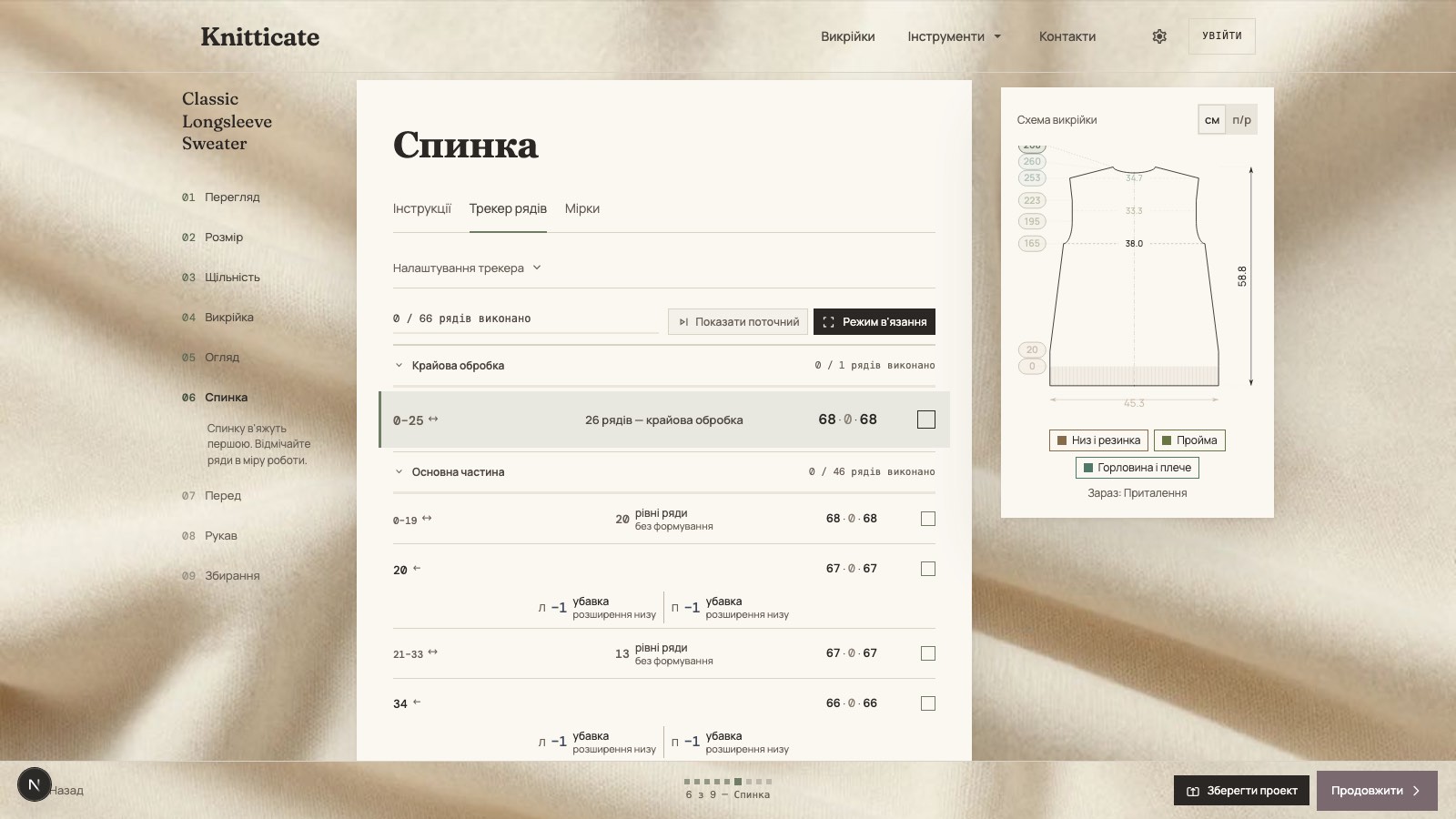Go to step 01 Перегляд
Screen dimensions: 1456x819
tap(221, 197)
